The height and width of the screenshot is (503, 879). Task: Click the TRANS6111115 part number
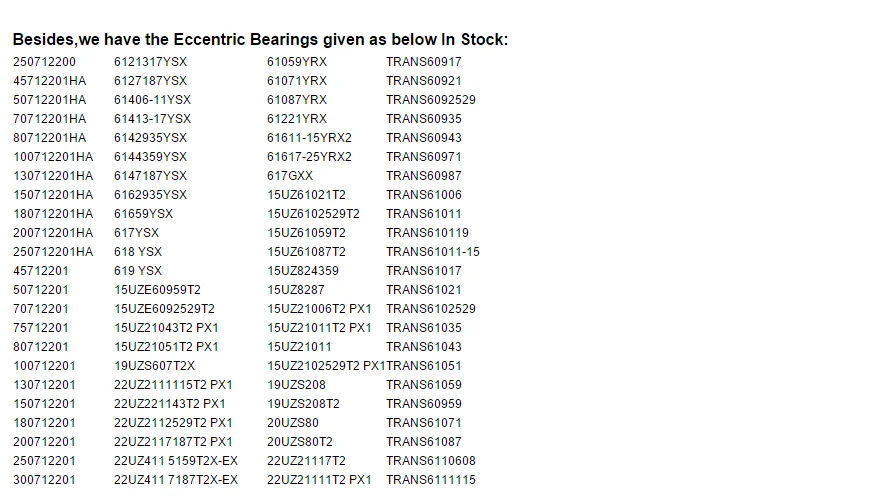(431, 480)
